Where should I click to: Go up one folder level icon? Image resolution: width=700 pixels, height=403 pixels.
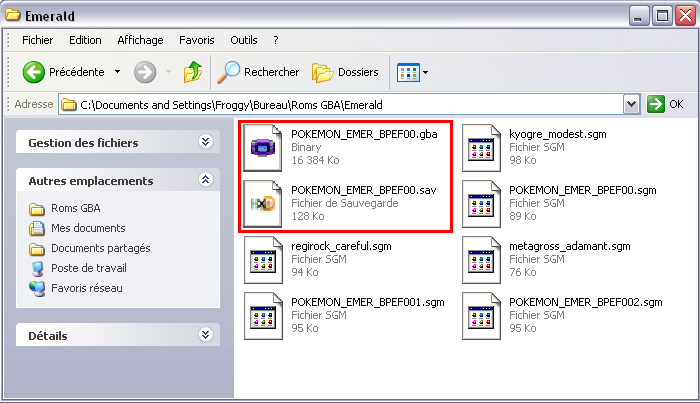(x=193, y=71)
